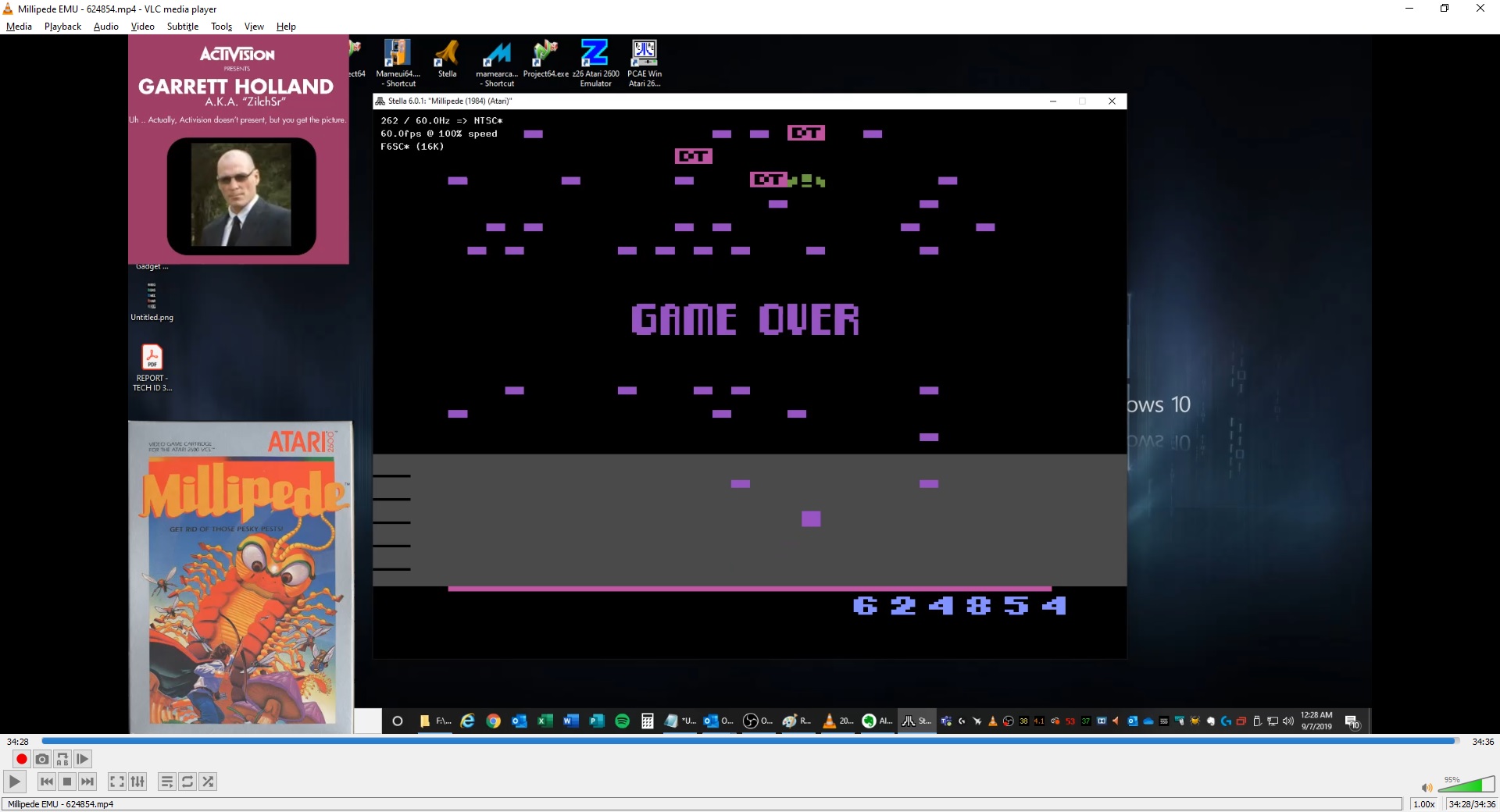1500x812 pixels.
Task: Toggle the red Record button
Action: click(x=22, y=759)
